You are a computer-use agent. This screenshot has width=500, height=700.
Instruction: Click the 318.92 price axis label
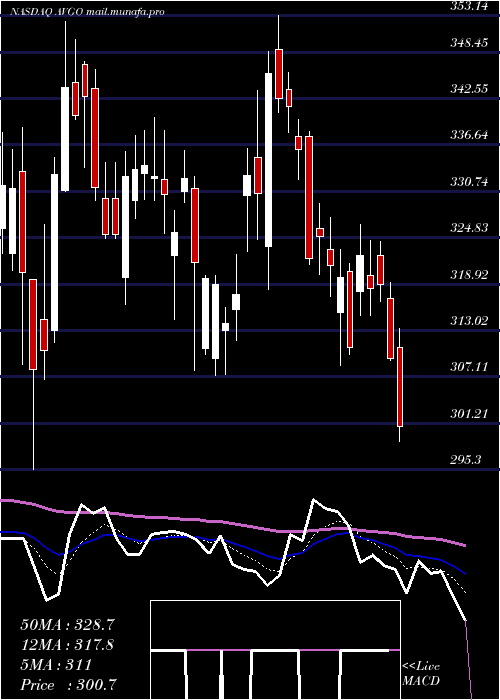coord(469,275)
